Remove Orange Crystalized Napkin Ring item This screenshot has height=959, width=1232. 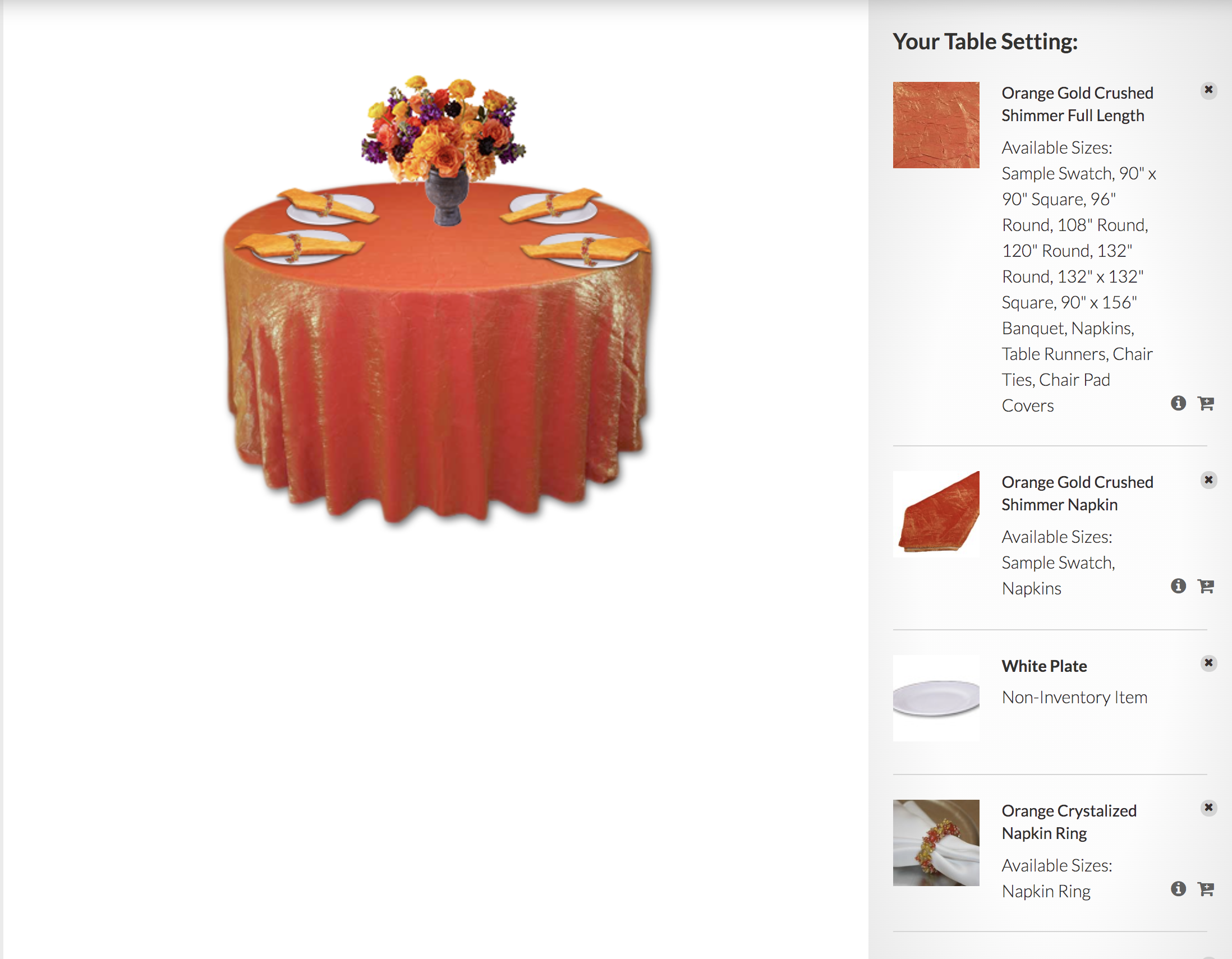[x=1208, y=808]
